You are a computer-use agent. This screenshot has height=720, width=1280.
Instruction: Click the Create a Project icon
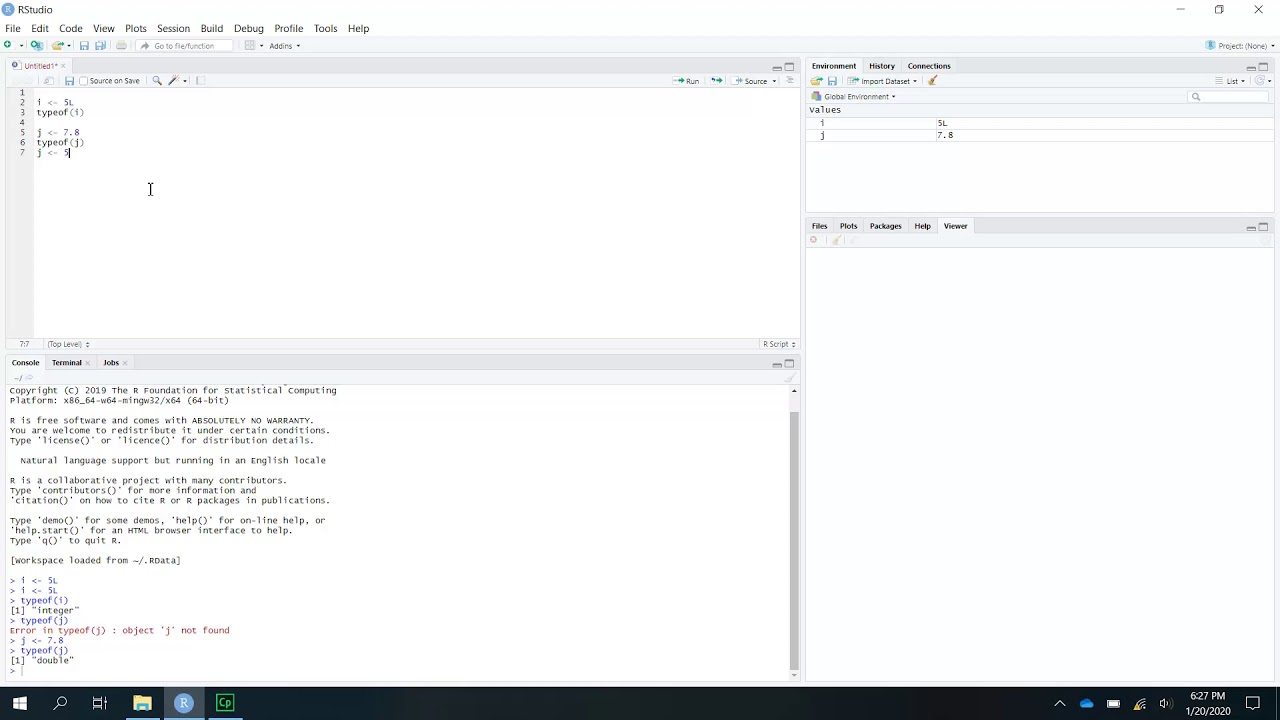tap(37, 45)
